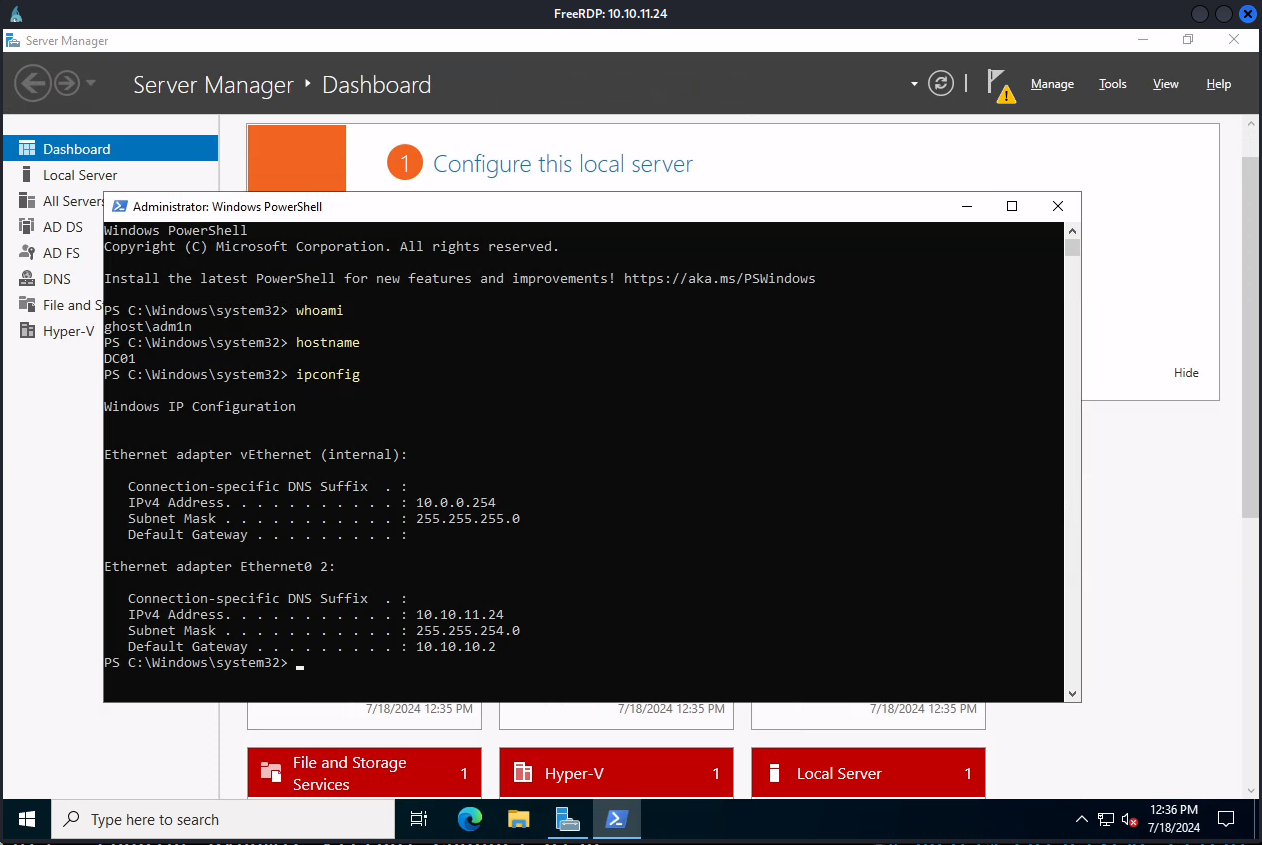
Task: Click the PowerShell scrollbar down arrow
Action: point(1072,694)
